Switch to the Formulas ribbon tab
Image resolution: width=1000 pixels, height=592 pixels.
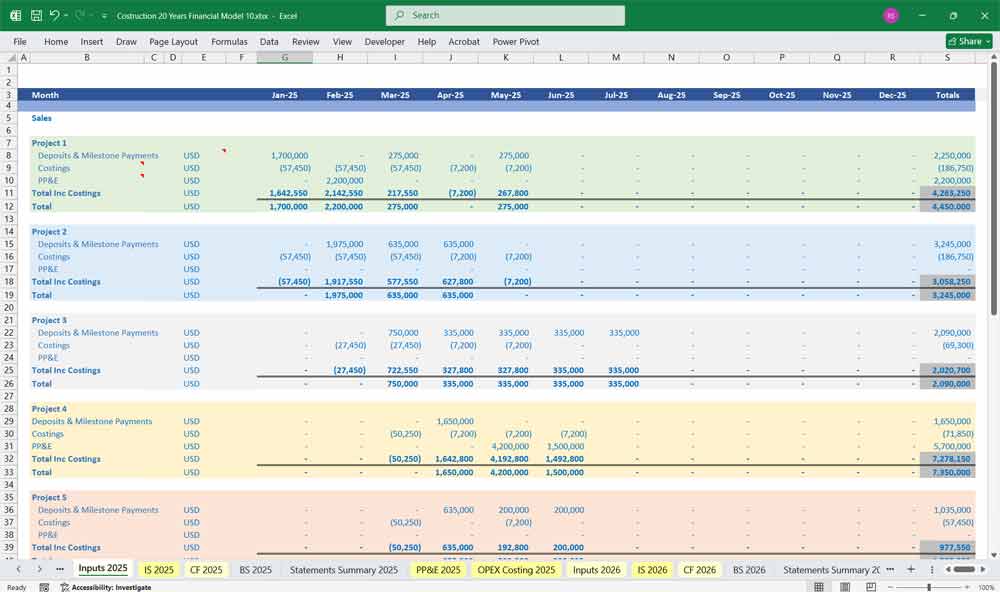point(229,42)
